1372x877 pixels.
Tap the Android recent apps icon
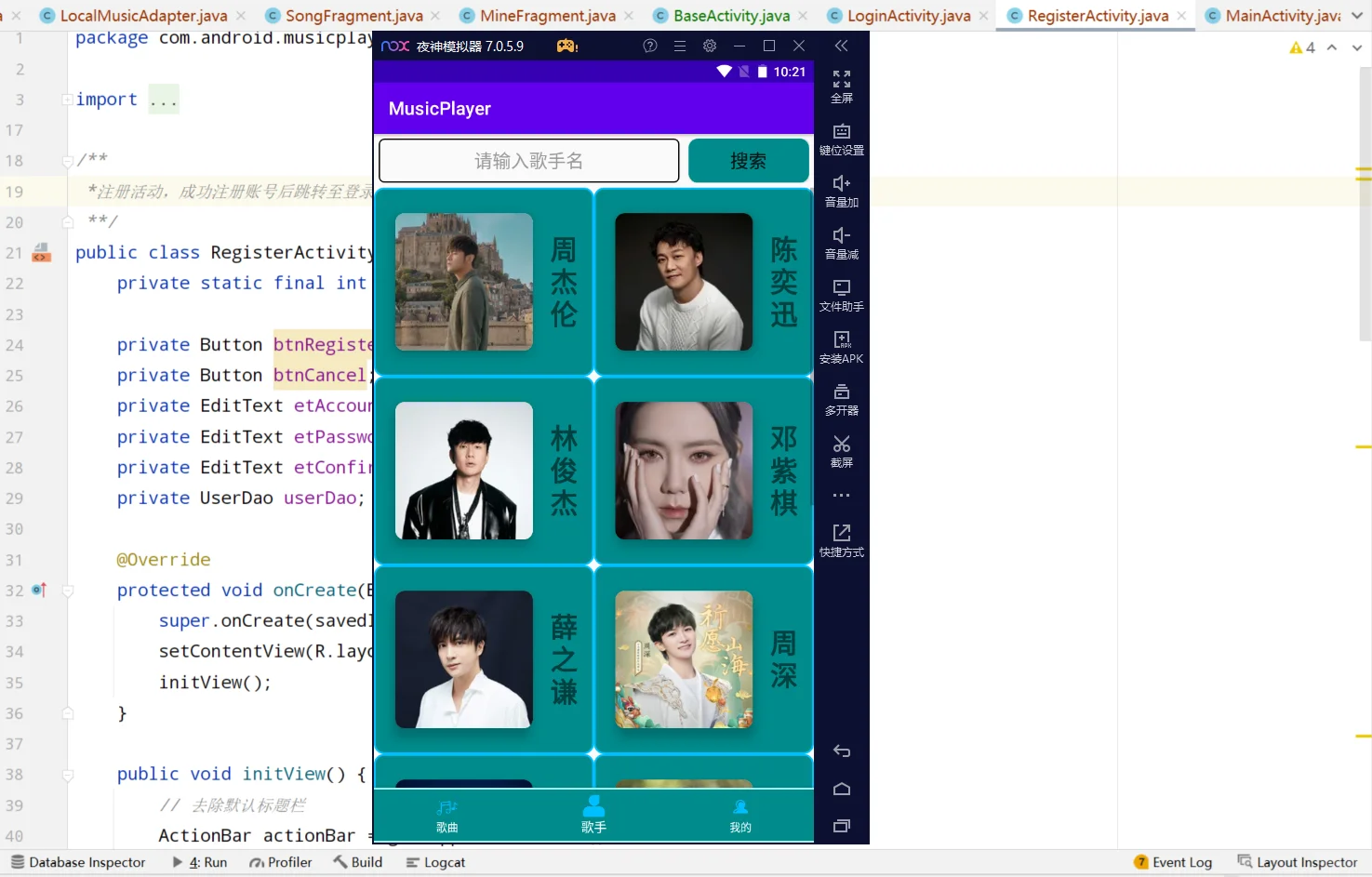(x=842, y=826)
